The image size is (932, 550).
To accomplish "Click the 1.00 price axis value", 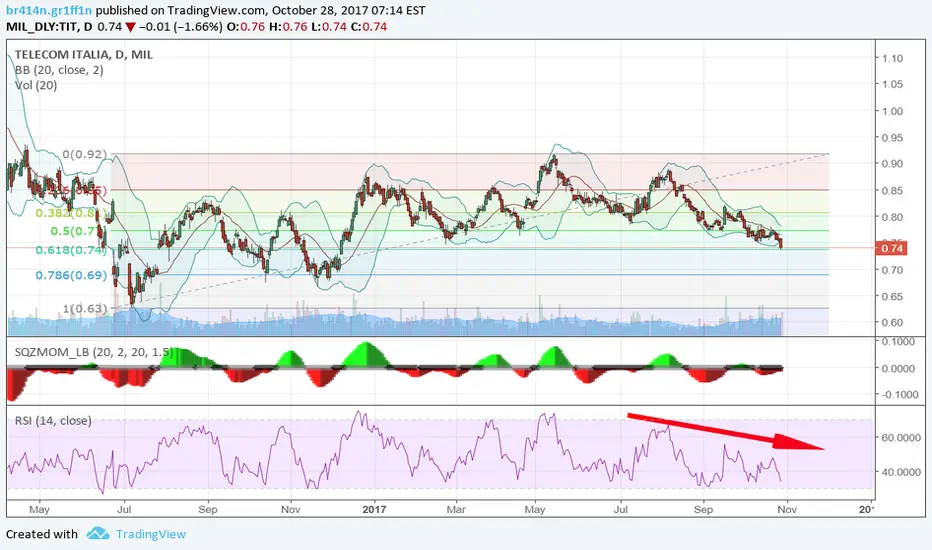I will click(x=892, y=111).
